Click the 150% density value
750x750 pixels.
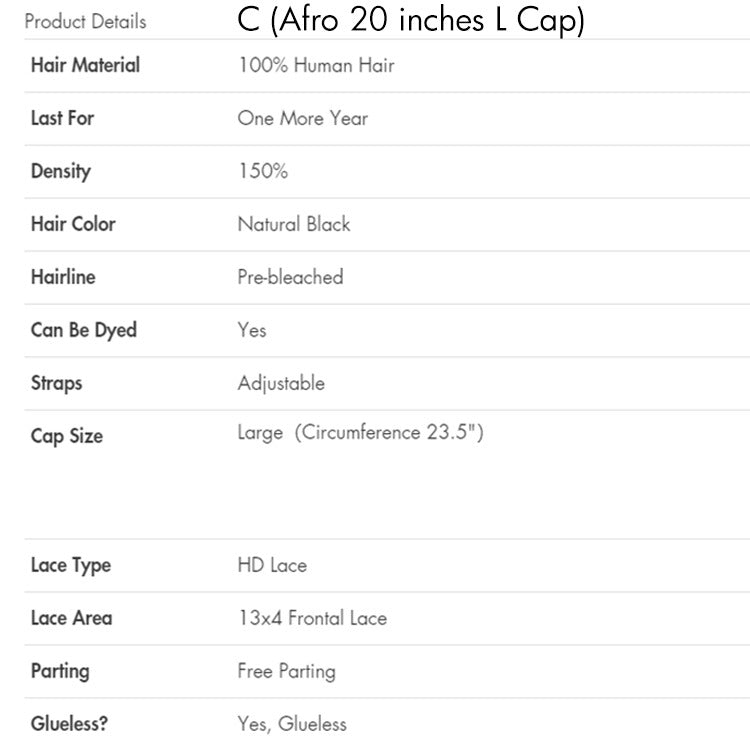(x=263, y=171)
